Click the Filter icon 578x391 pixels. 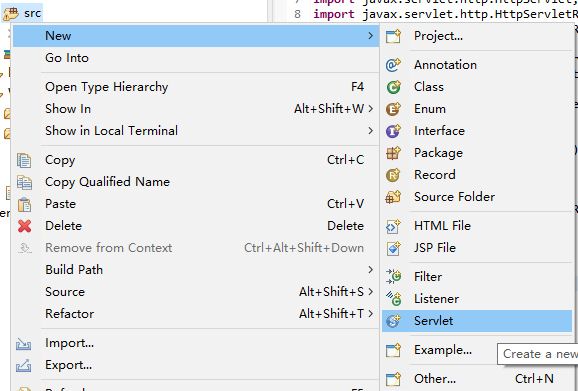(393, 277)
